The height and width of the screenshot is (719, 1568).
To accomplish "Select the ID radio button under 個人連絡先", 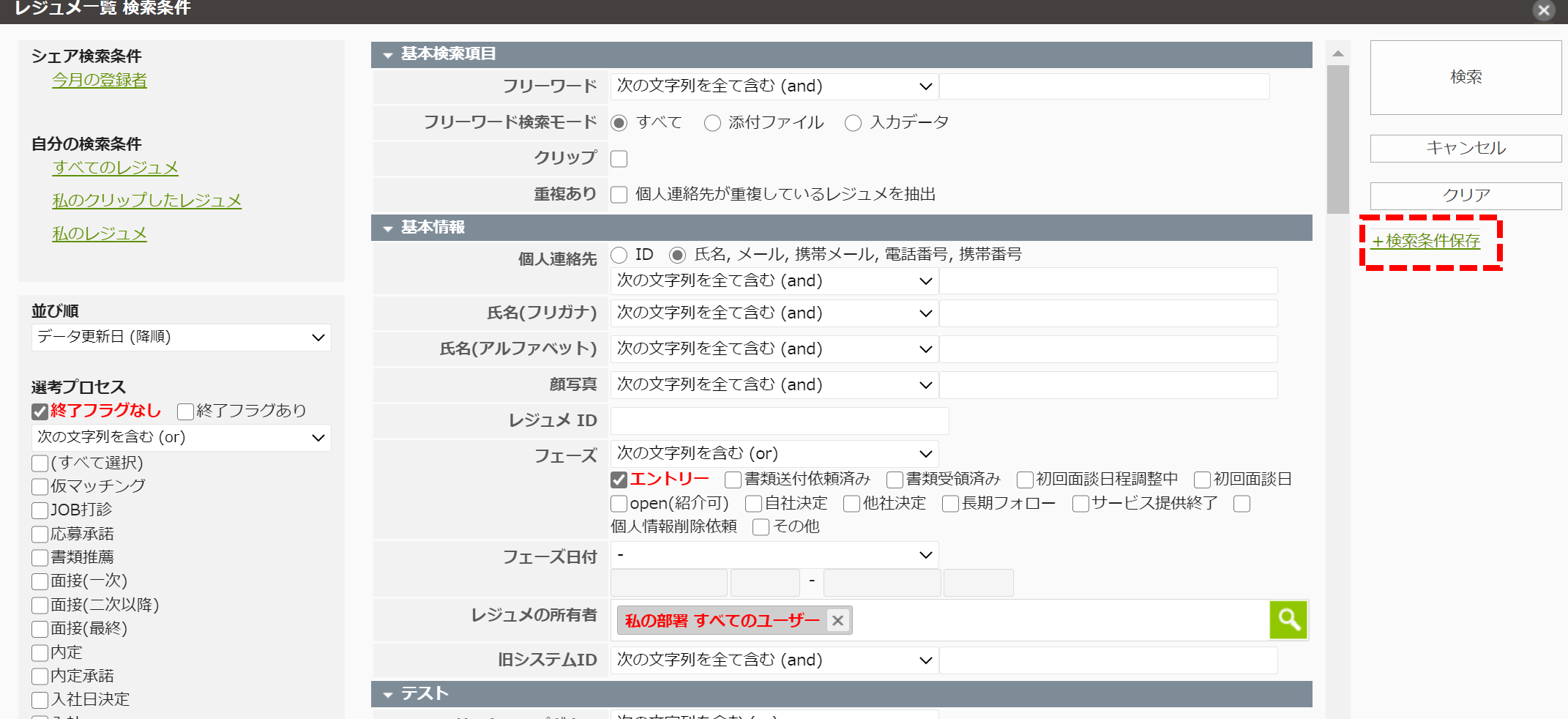I will (620, 254).
